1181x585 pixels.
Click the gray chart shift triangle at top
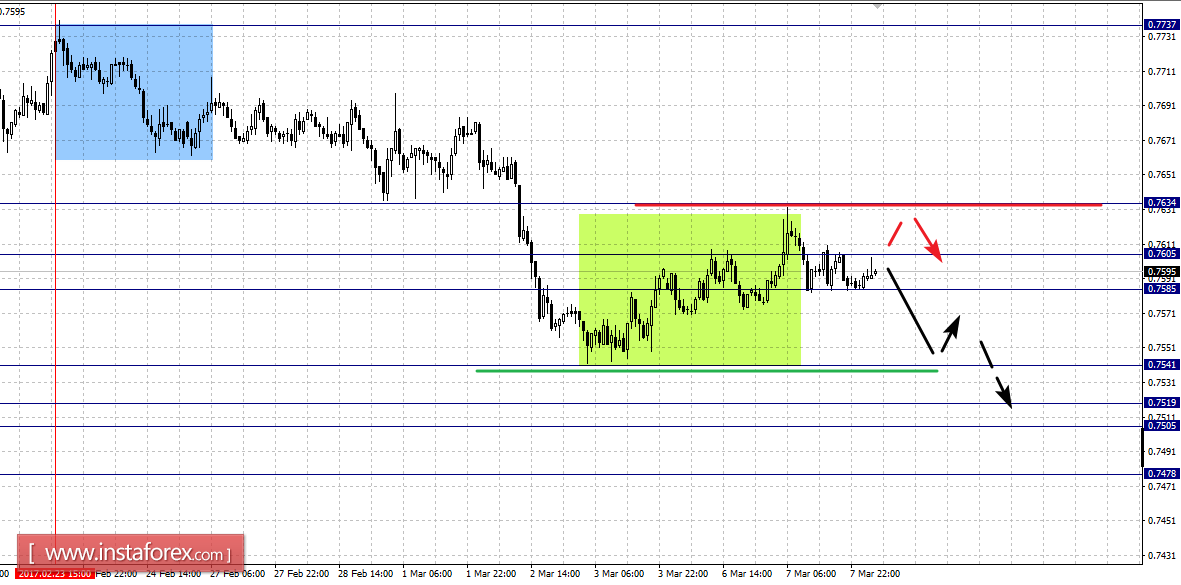(x=878, y=6)
